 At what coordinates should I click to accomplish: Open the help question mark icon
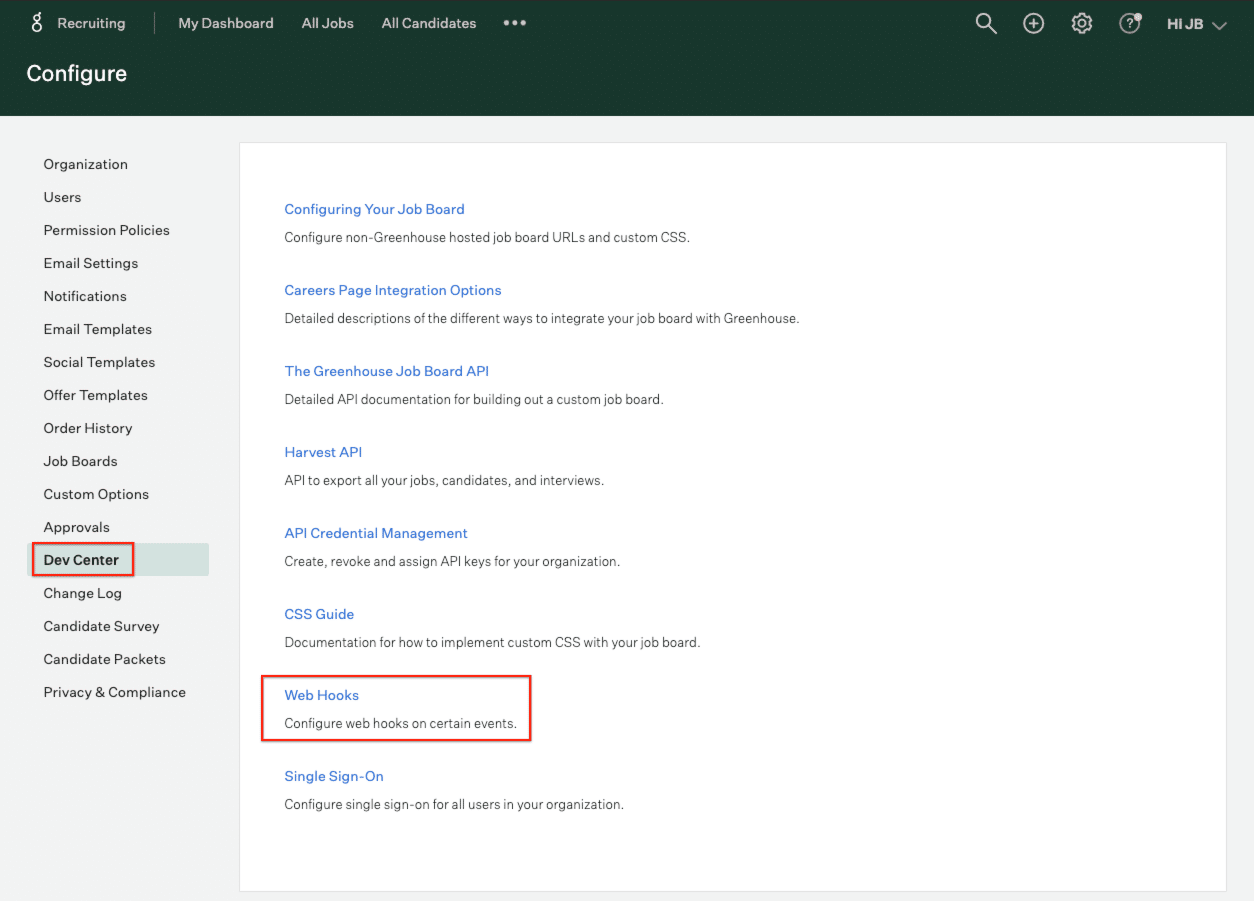point(1130,24)
